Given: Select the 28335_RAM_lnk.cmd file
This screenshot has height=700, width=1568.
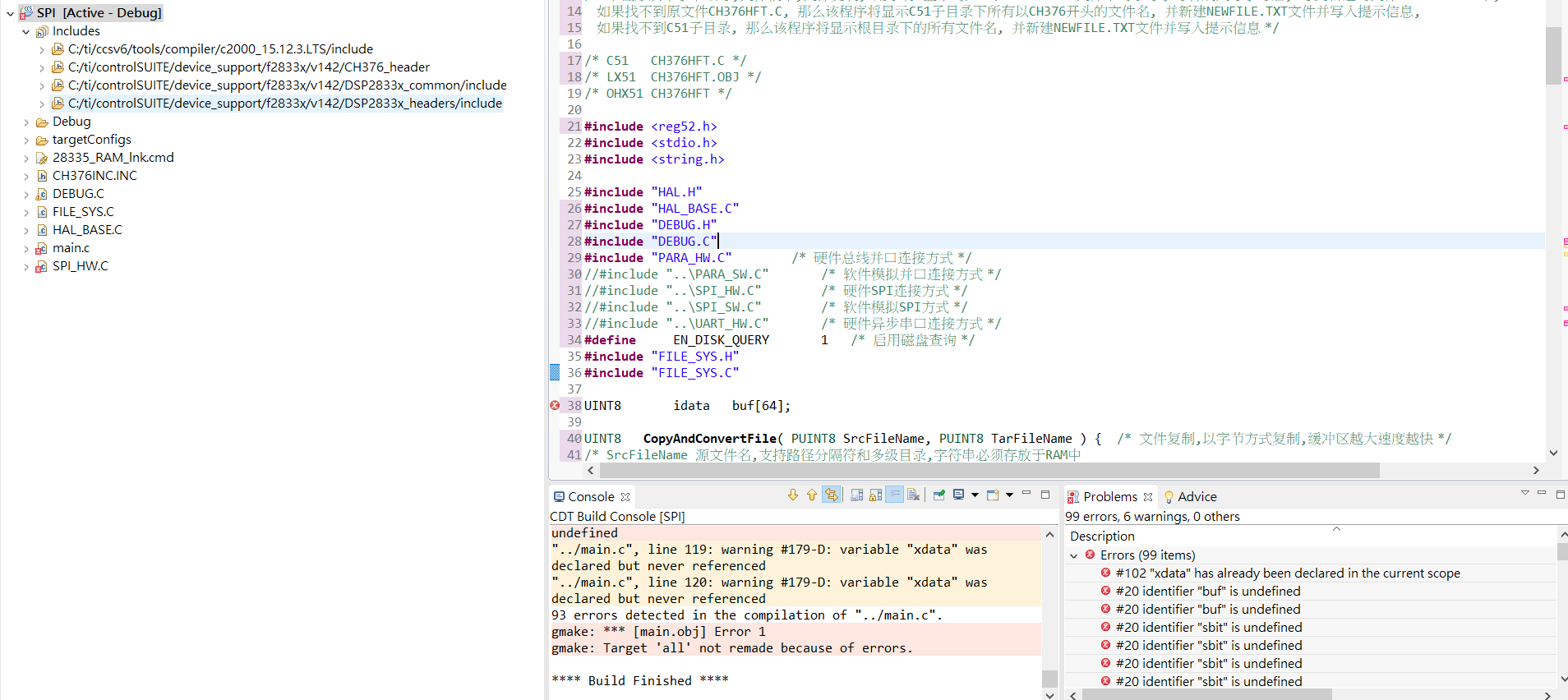Looking at the screenshot, I should (113, 158).
